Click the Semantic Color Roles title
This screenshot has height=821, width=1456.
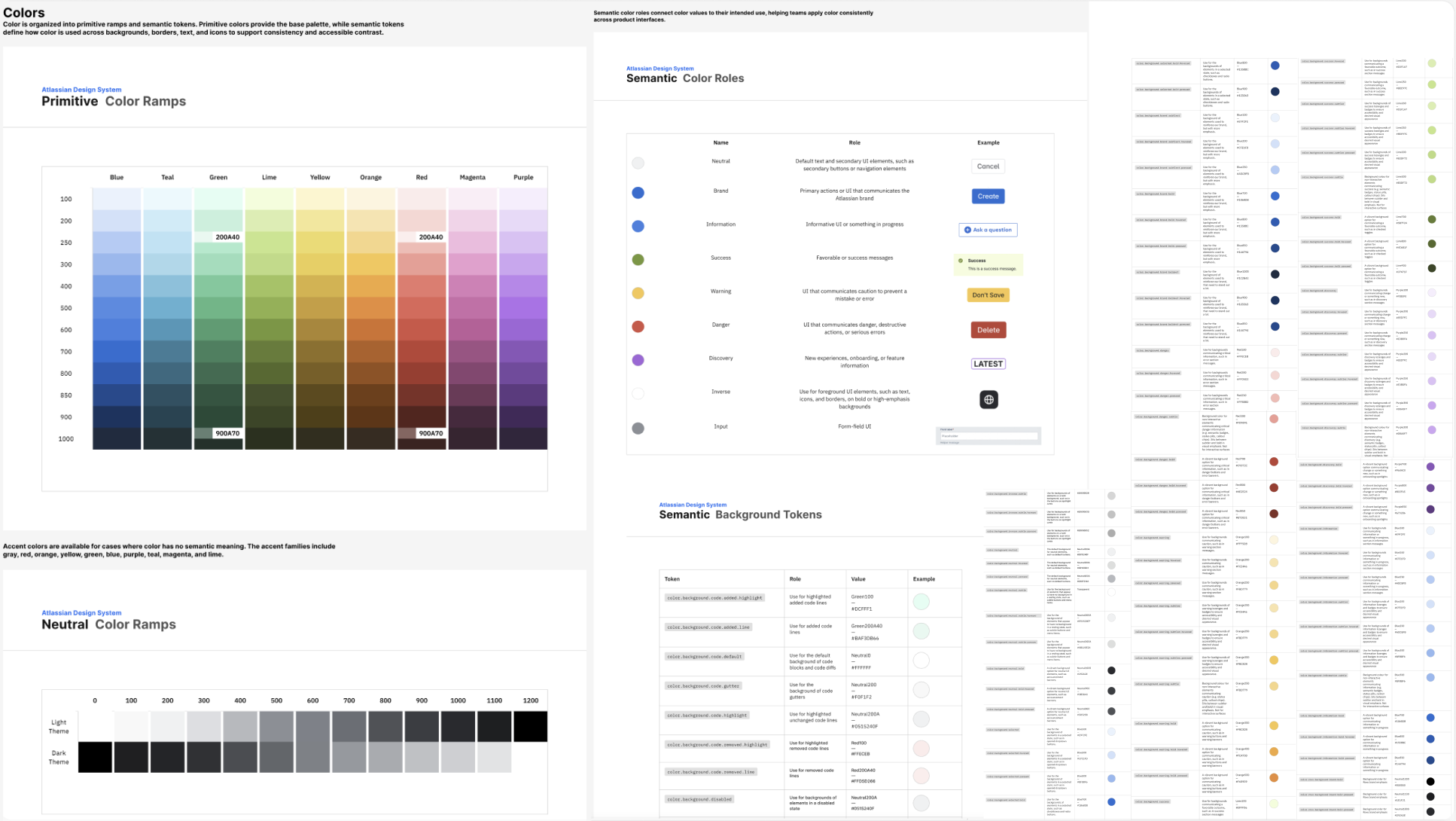click(685, 78)
